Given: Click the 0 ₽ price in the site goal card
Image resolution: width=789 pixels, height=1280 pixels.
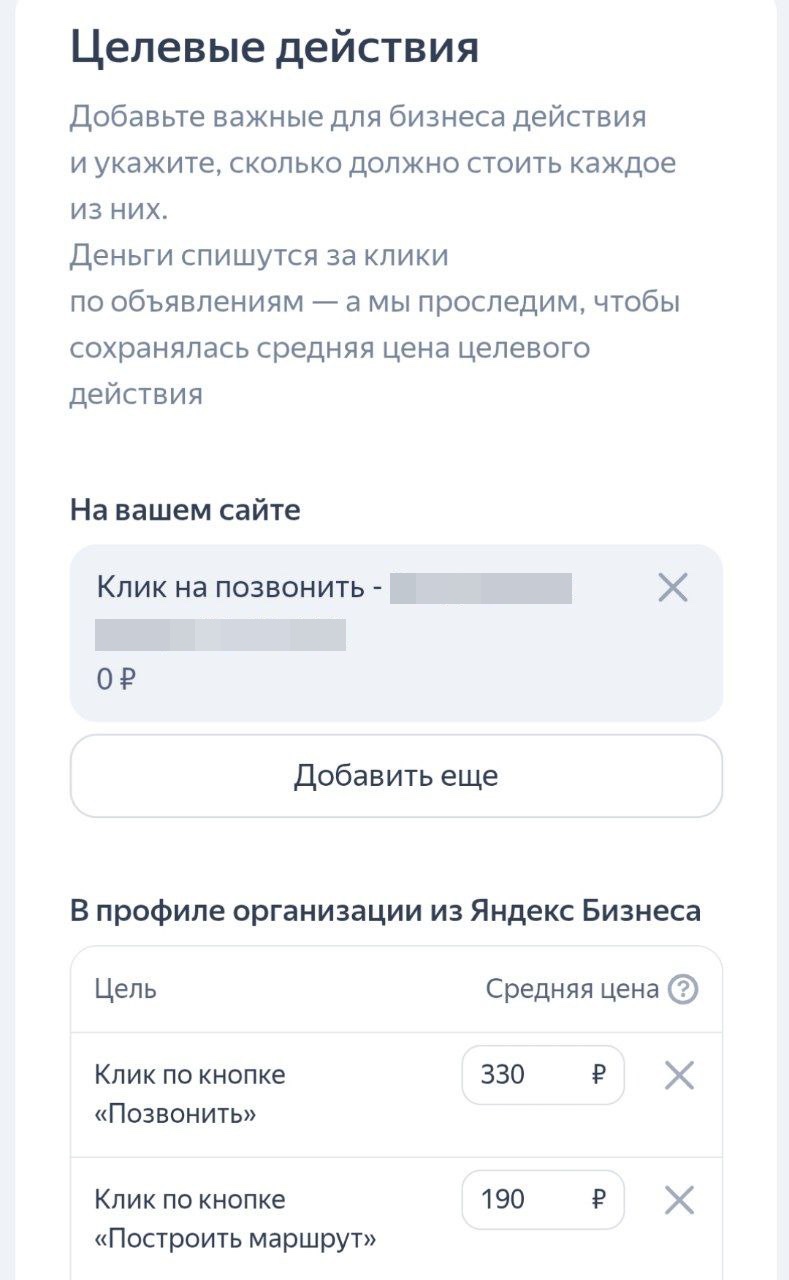Looking at the screenshot, I should pos(116,680).
